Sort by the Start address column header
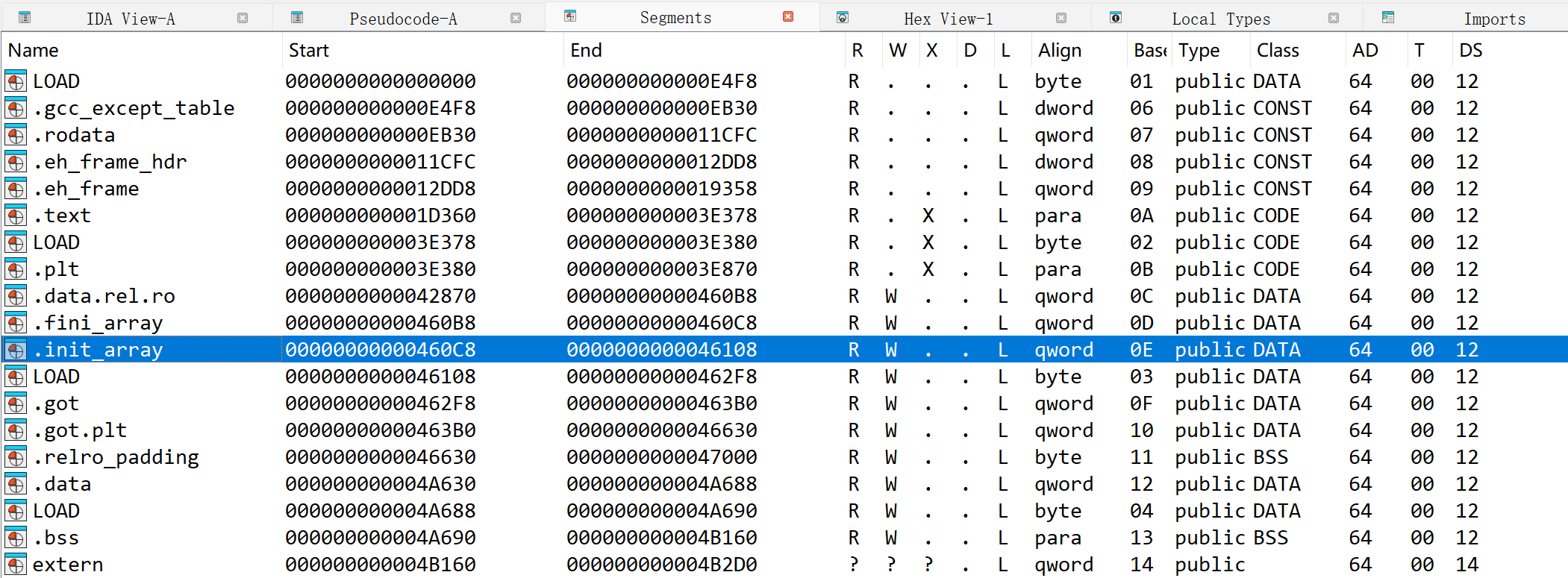The height and width of the screenshot is (578, 1568). (308, 50)
